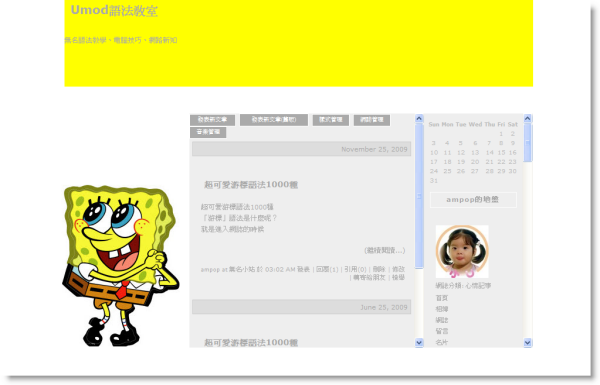Click the 網誌分類: 心情記事 category text
Viewport: 600px width, 385px height.
click(463, 286)
